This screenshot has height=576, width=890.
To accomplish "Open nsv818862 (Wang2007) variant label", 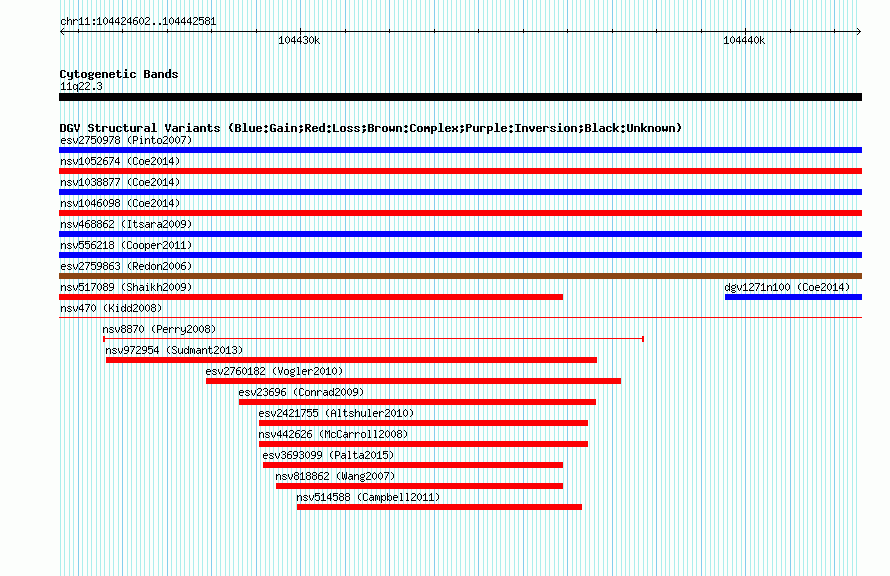I will pyautogui.click(x=335, y=476).
